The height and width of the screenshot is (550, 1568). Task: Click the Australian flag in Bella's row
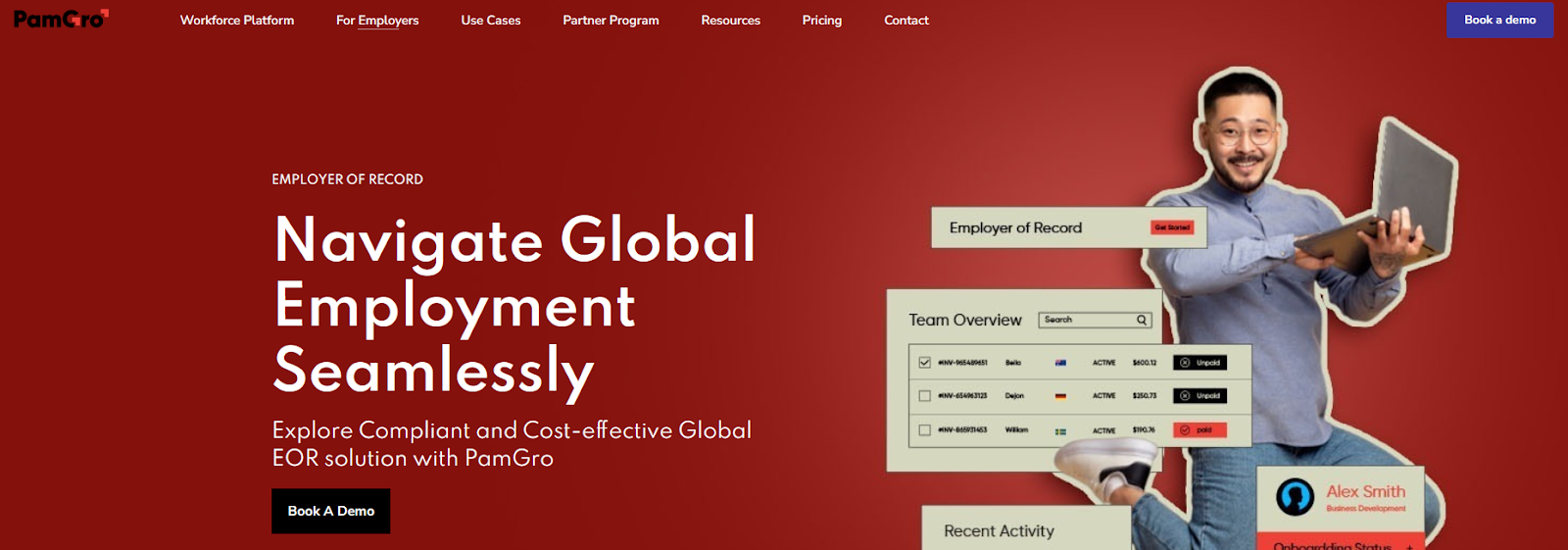(x=1060, y=363)
